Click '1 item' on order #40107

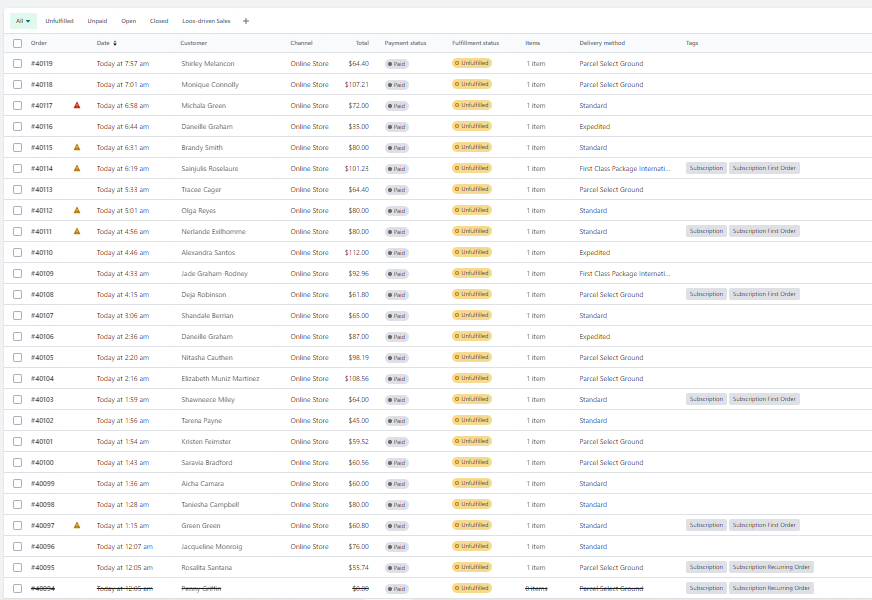(x=536, y=315)
